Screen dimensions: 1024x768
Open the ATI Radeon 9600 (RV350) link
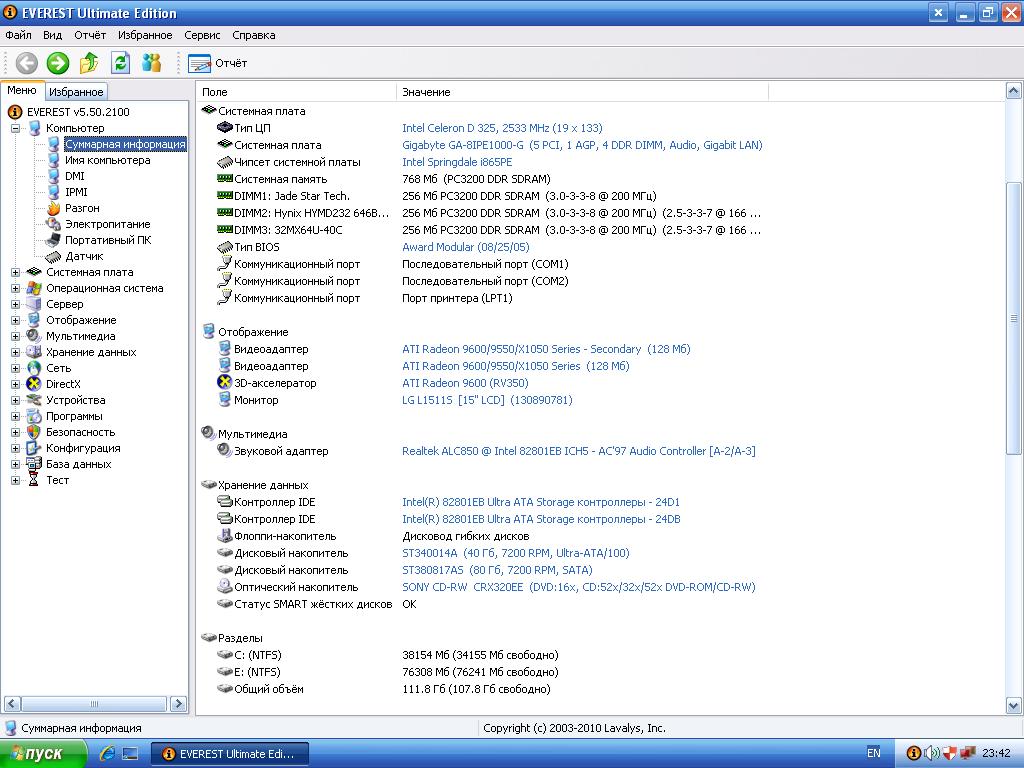point(465,383)
